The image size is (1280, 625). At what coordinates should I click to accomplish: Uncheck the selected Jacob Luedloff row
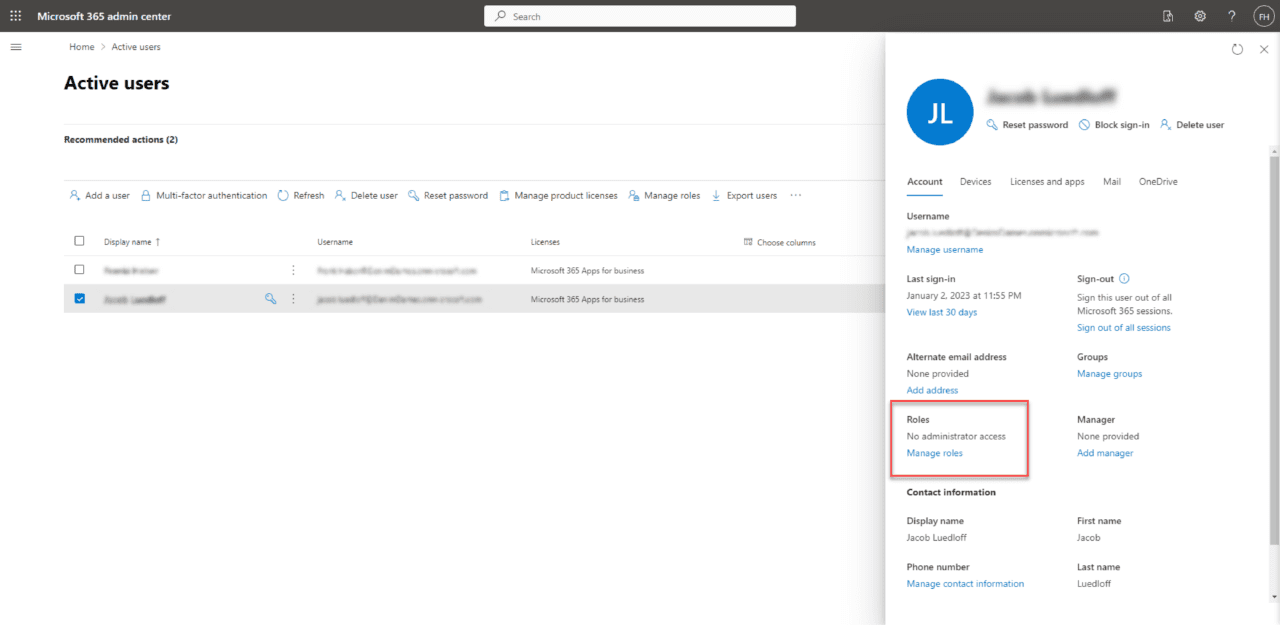point(80,298)
